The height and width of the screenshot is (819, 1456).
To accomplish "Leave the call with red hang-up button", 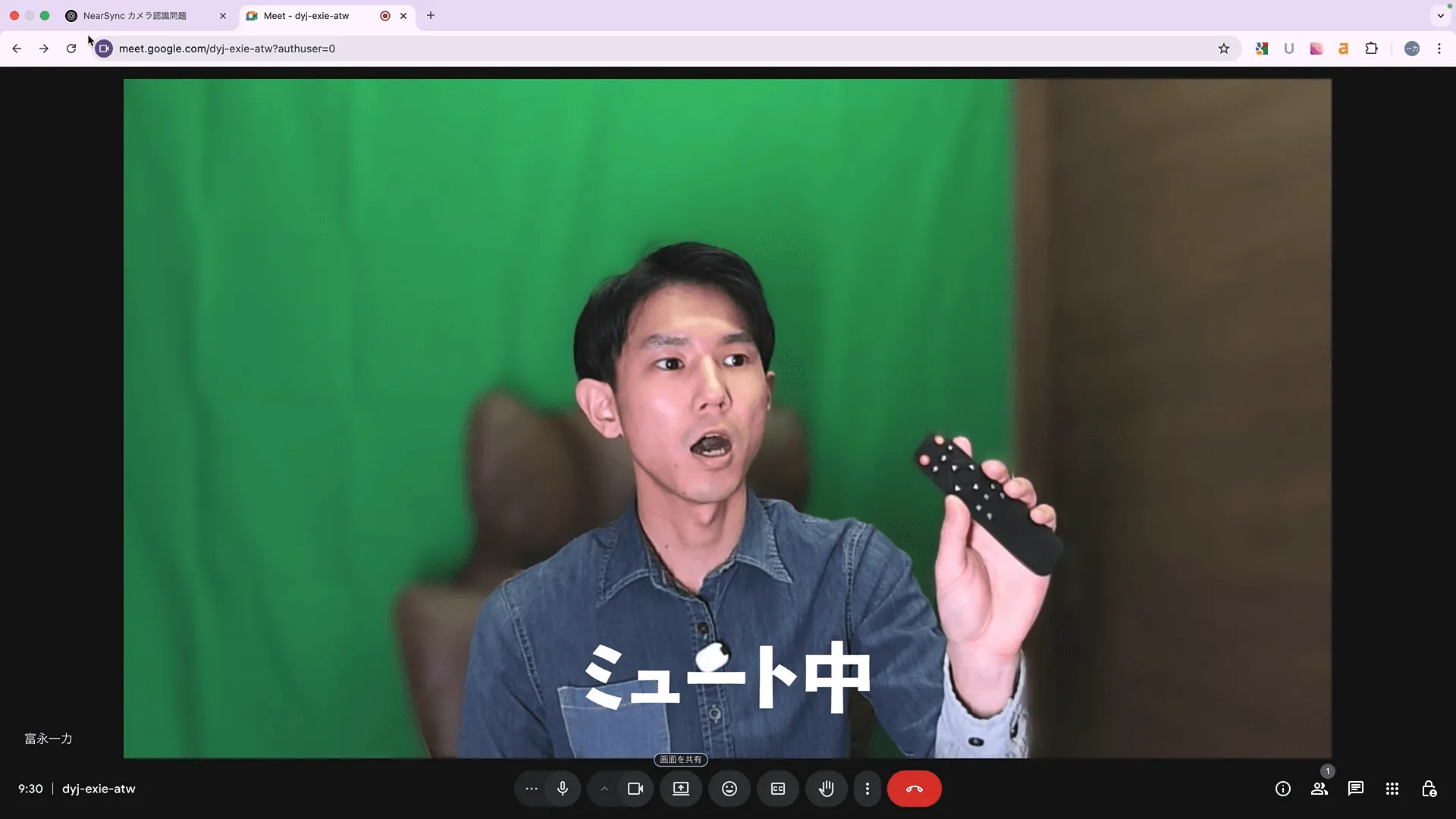I will tap(915, 789).
